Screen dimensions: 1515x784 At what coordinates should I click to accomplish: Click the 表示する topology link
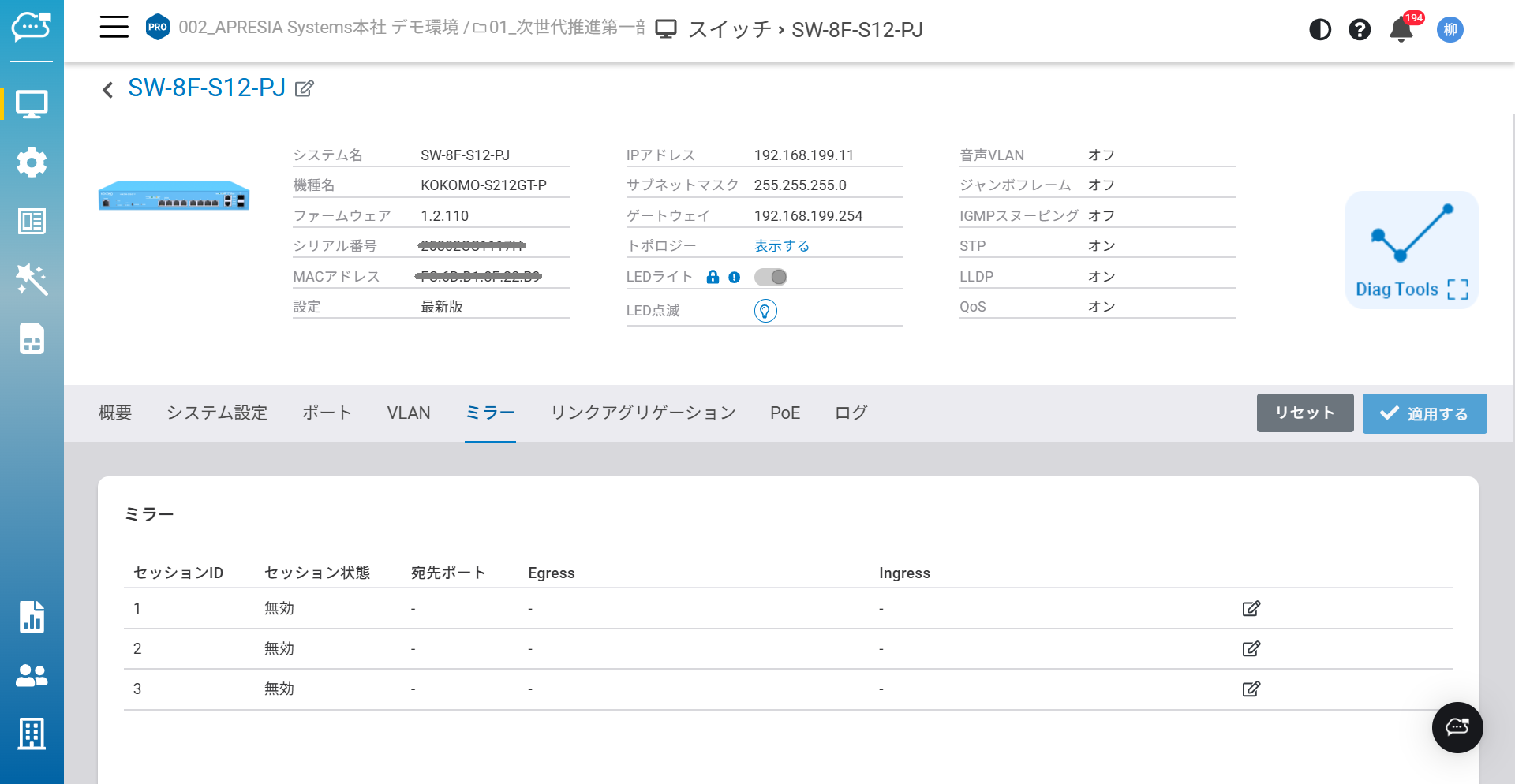coord(781,246)
